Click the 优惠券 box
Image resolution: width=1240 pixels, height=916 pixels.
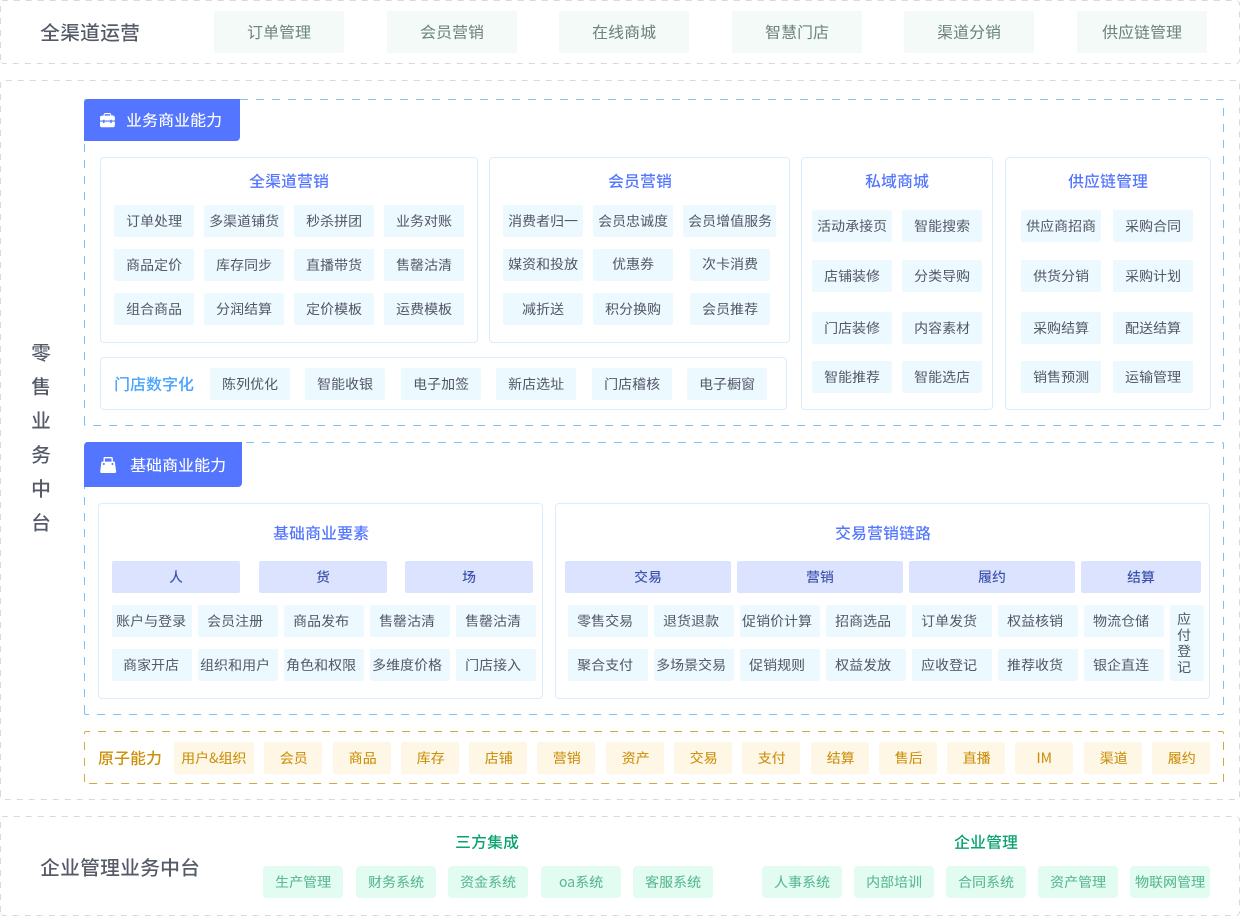click(633, 265)
